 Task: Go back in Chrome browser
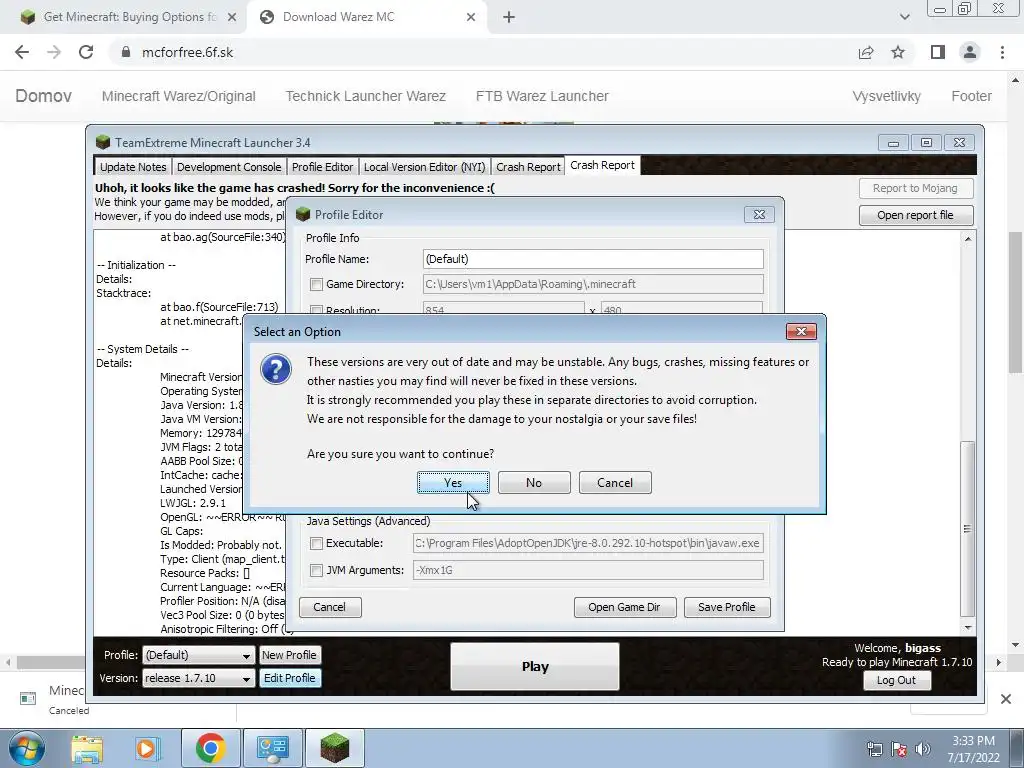point(22,52)
